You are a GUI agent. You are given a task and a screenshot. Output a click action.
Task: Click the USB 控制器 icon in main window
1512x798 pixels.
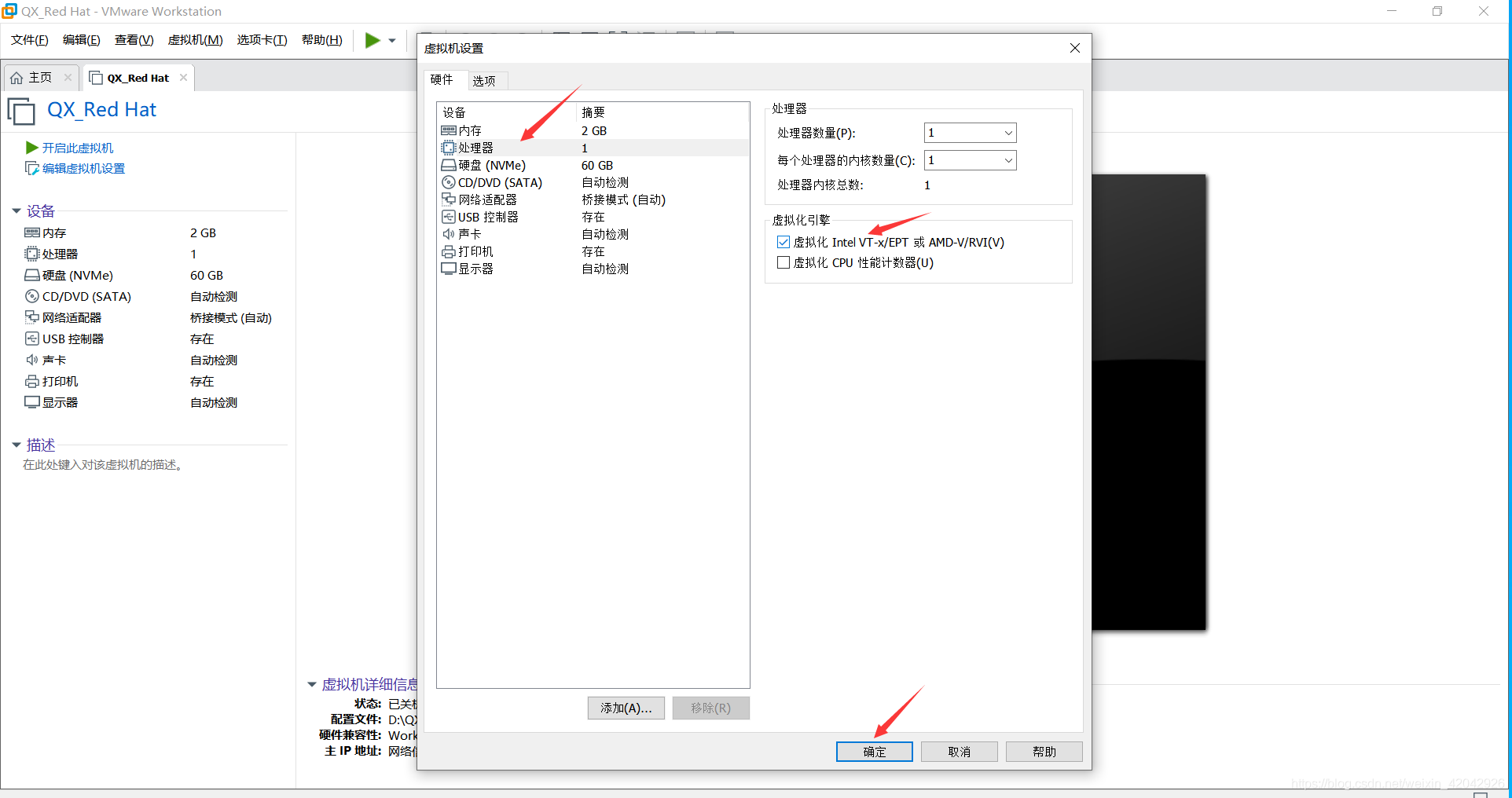click(32, 339)
